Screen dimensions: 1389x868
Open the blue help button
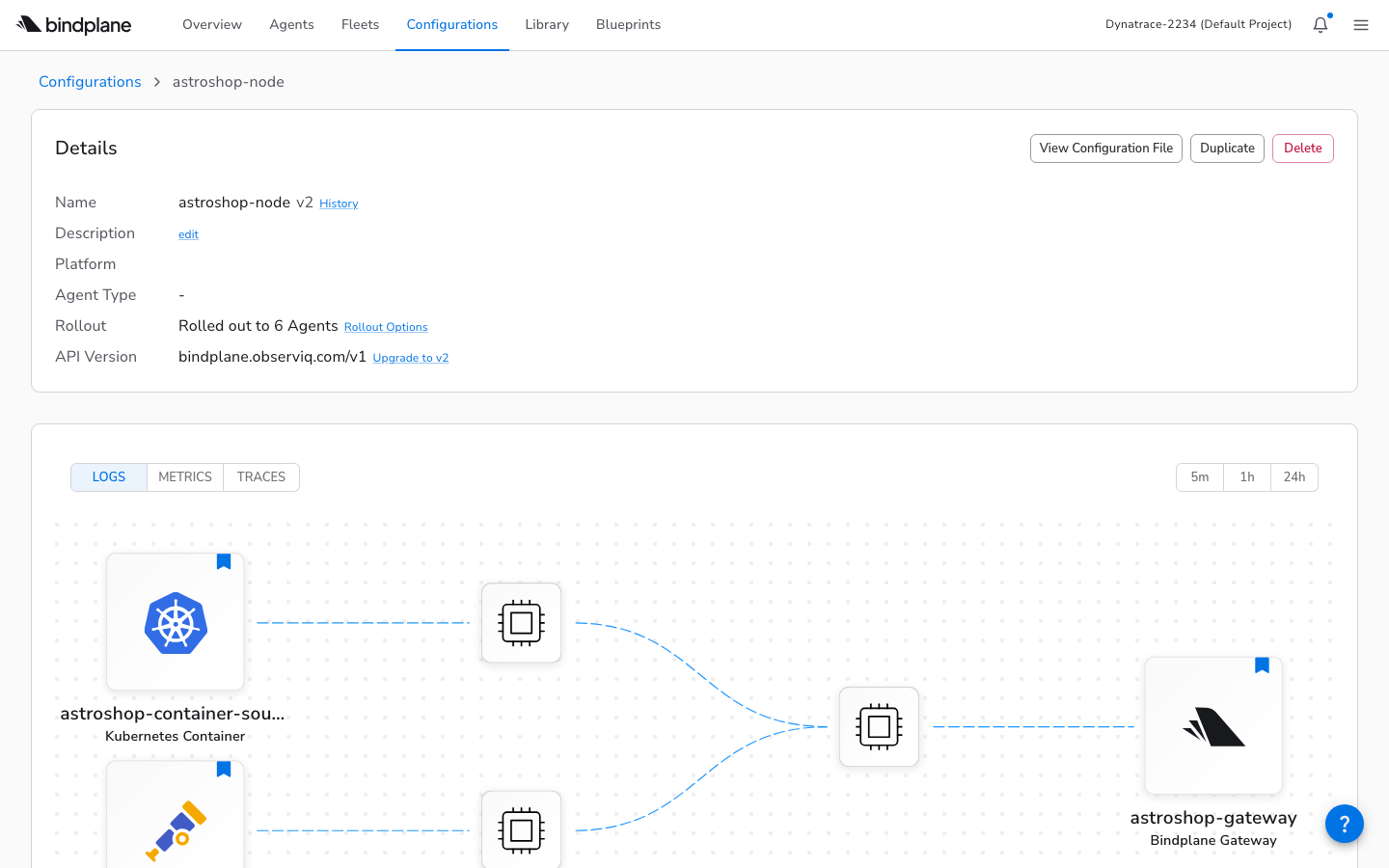point(1344,824)
